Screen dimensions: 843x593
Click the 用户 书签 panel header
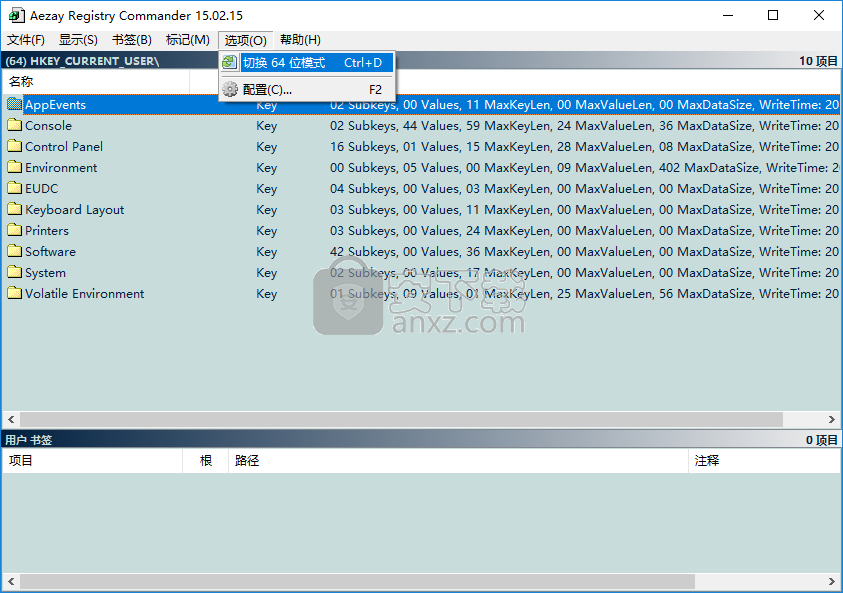pos(28,440)
